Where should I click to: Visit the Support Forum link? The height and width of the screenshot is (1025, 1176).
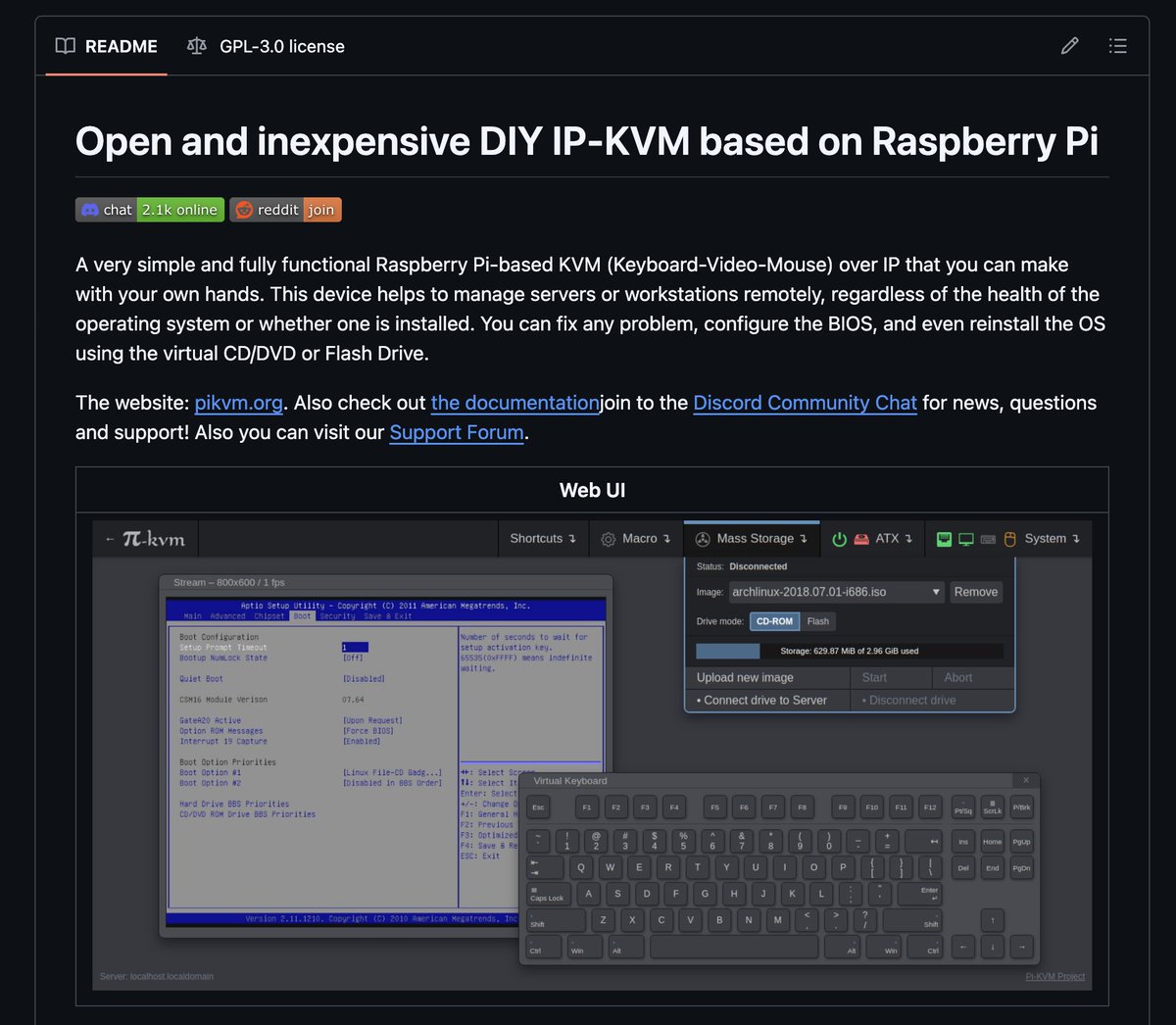(x=457, y=432)
